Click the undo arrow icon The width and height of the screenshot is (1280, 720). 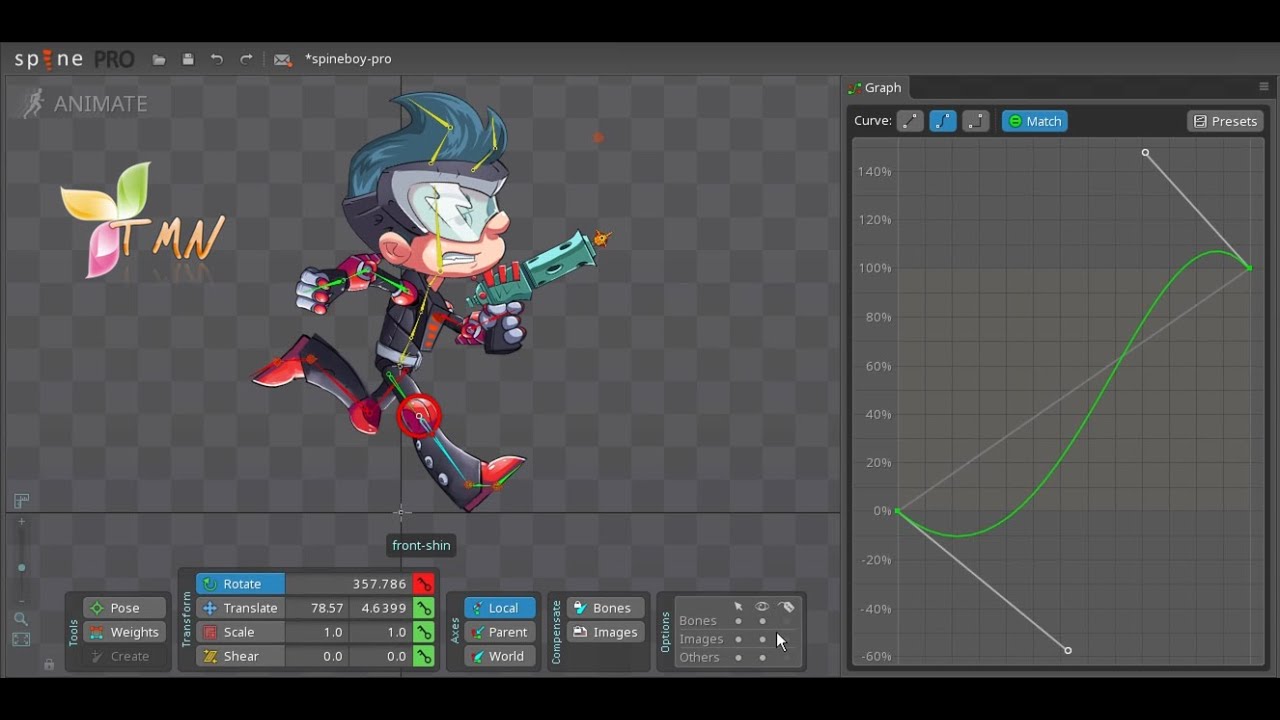[217, 59]
